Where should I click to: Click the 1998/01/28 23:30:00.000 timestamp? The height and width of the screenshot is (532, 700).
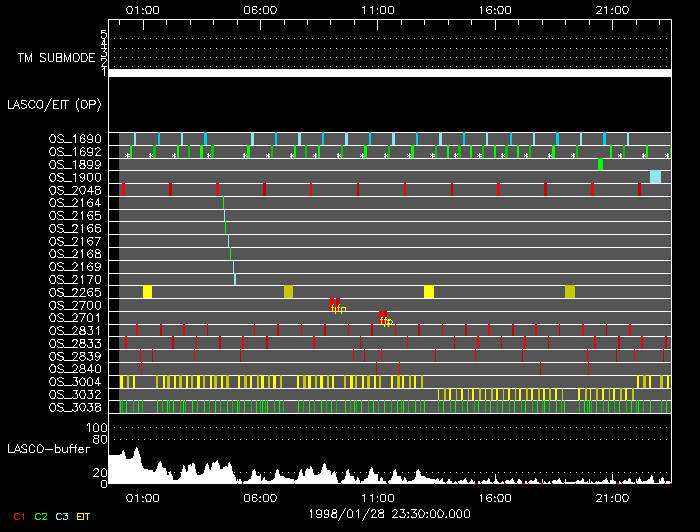(x=381, y=512)
